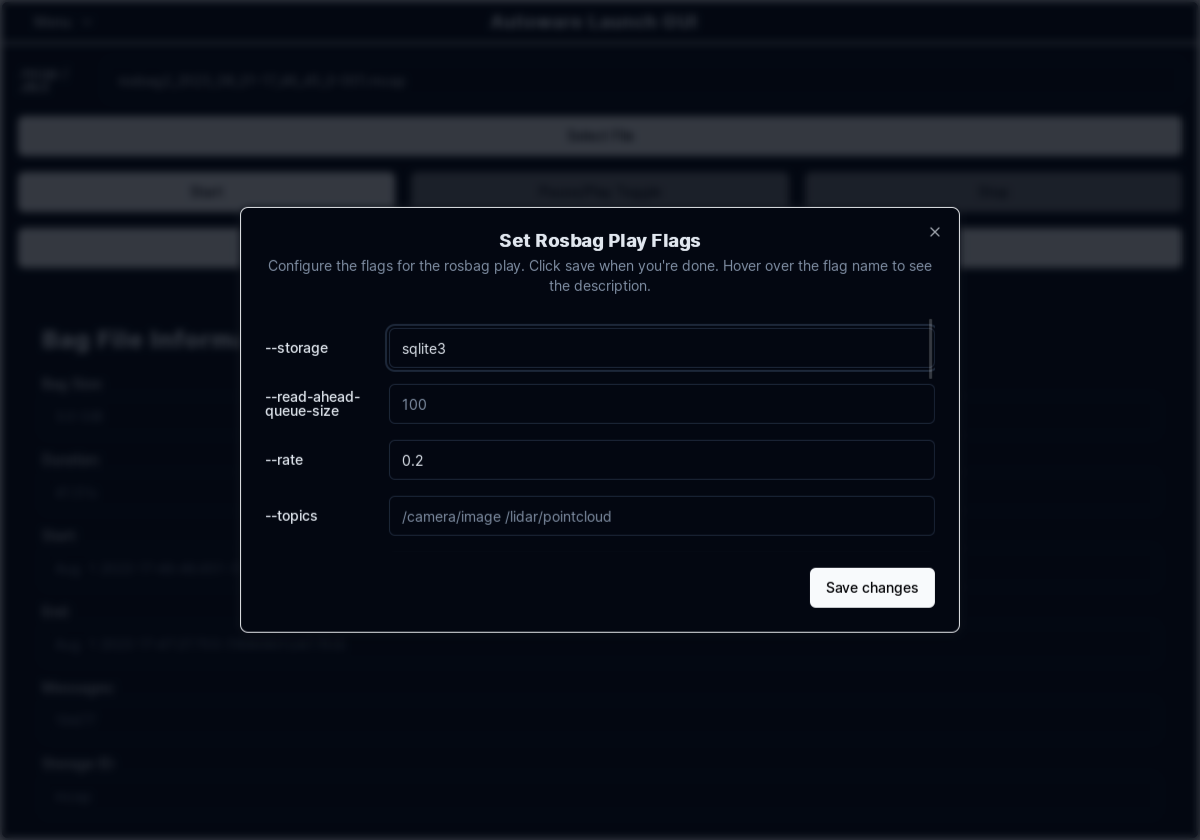Click the --read-ahead-queue-size input field
This screenshot has height=840, width=1200.
pos(662,404)
